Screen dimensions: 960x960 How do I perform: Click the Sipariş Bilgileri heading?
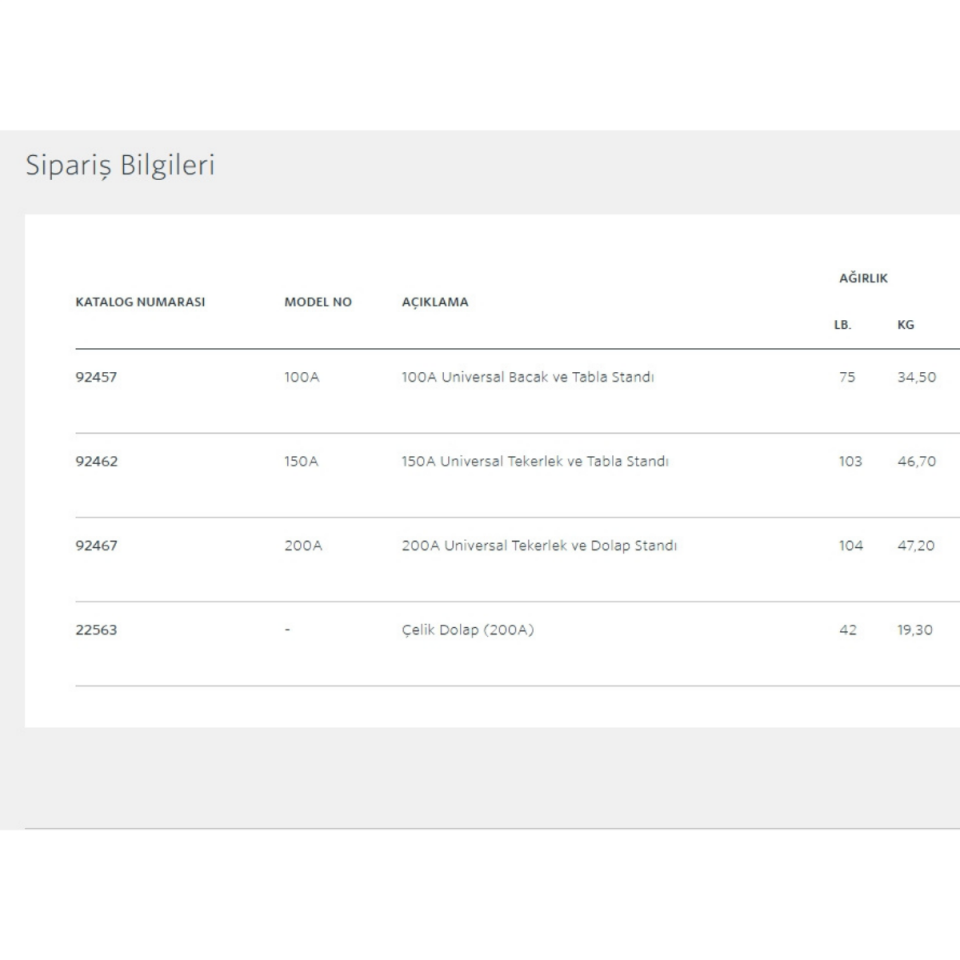pyautogui.click(x=120, y=165)
